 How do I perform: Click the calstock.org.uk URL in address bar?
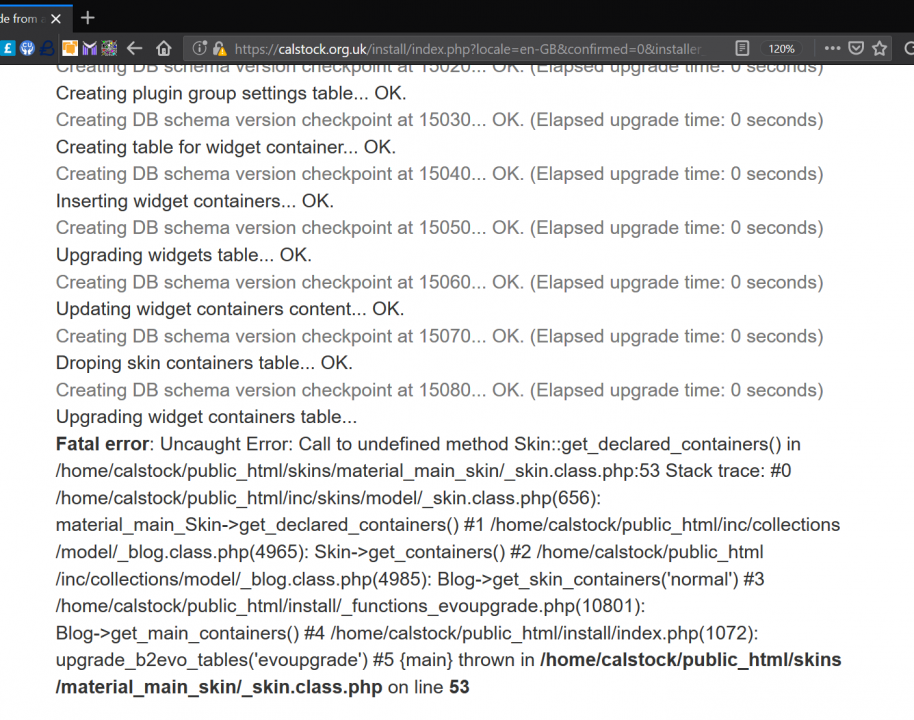pyautogui.click(x=469, y=49)
